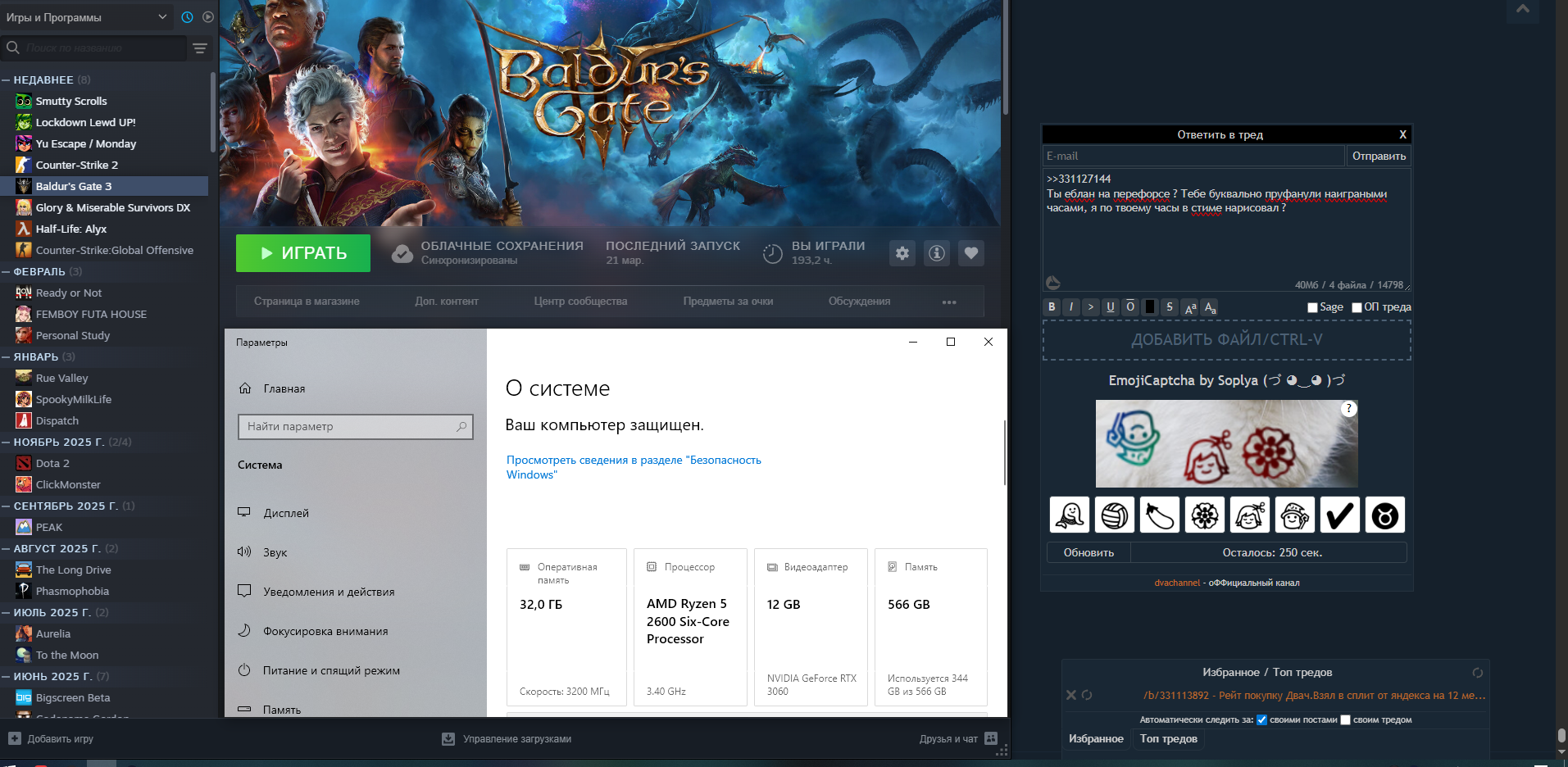Screen dimensions: 1568x767
Task: Pick the haircut emoji in the captcha
Action: 1250,515
